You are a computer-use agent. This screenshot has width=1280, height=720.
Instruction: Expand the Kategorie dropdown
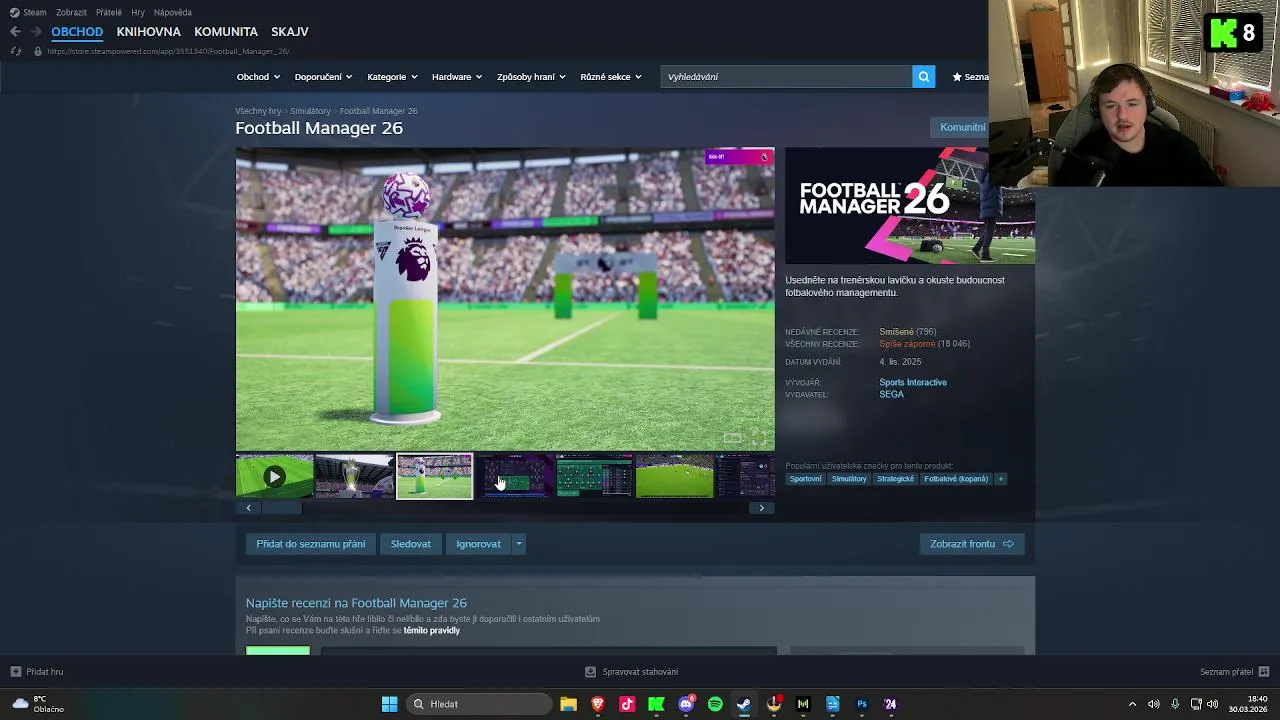[x=392, y=77]
